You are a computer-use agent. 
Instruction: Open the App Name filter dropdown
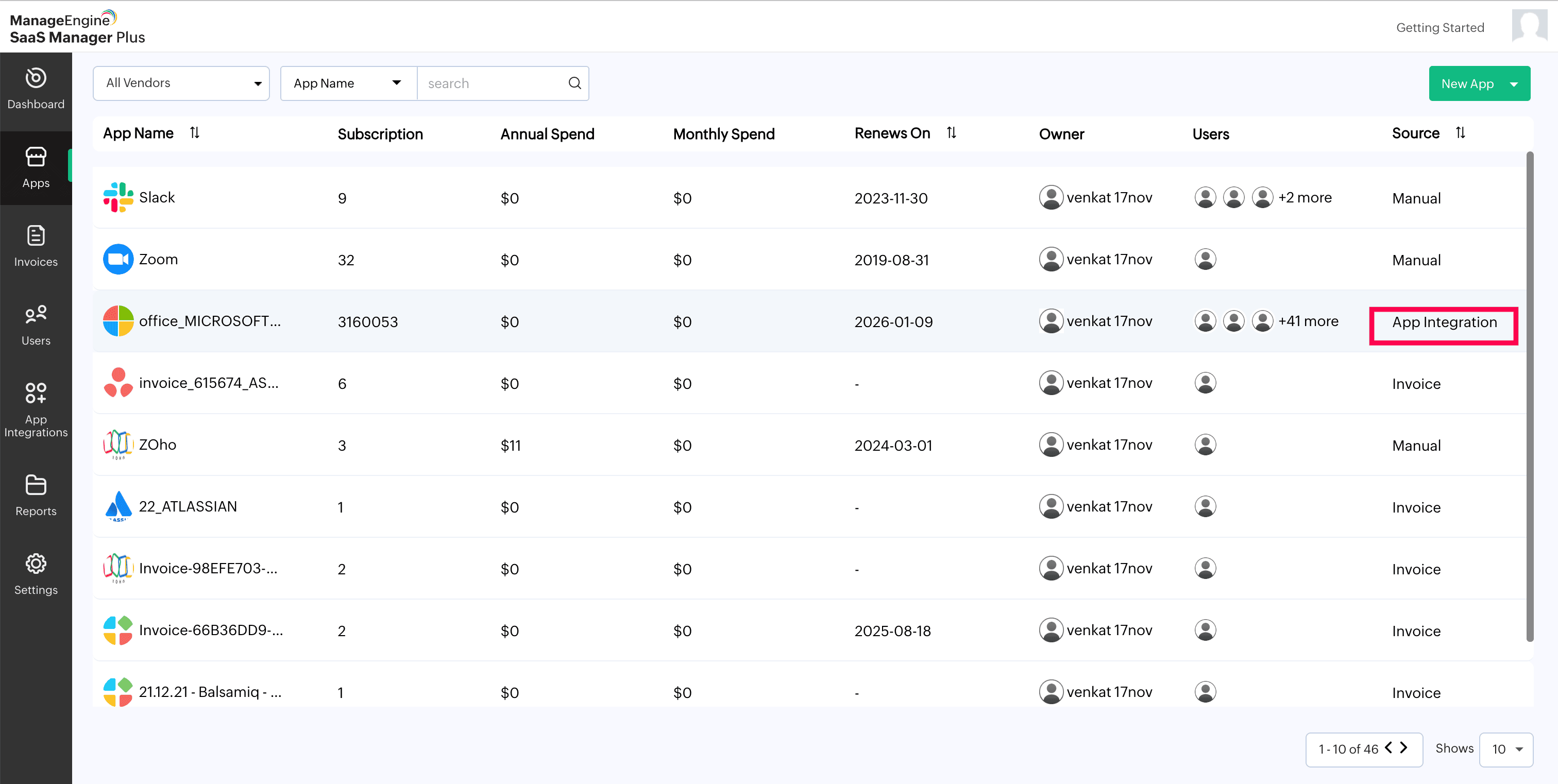348,83
